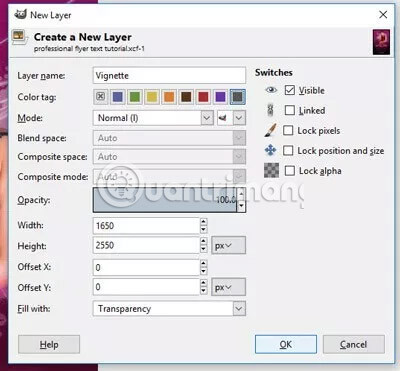Image resolution: width=400 pixels, height=371 pixels.
Task: Increase Height with the up arrow
Action: [203, 242]
